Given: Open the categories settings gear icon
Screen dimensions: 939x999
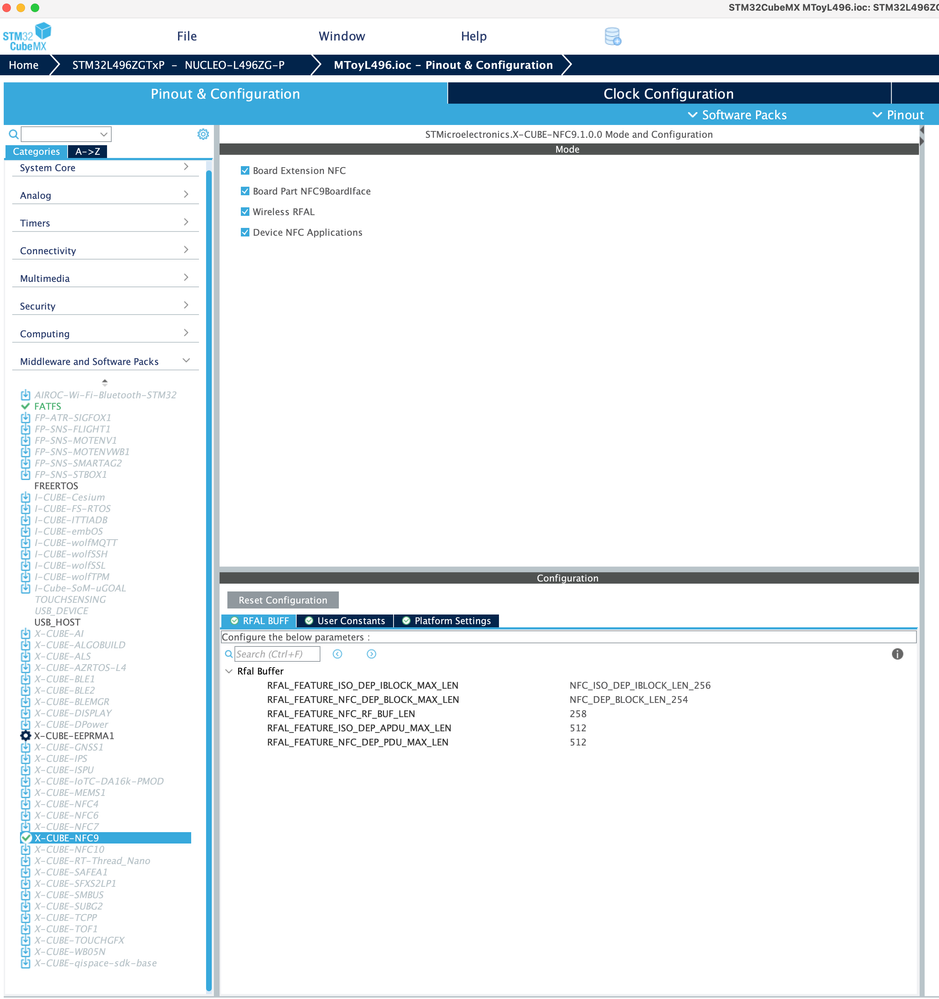Looking at the screenshot, I should tap(203, 134).
